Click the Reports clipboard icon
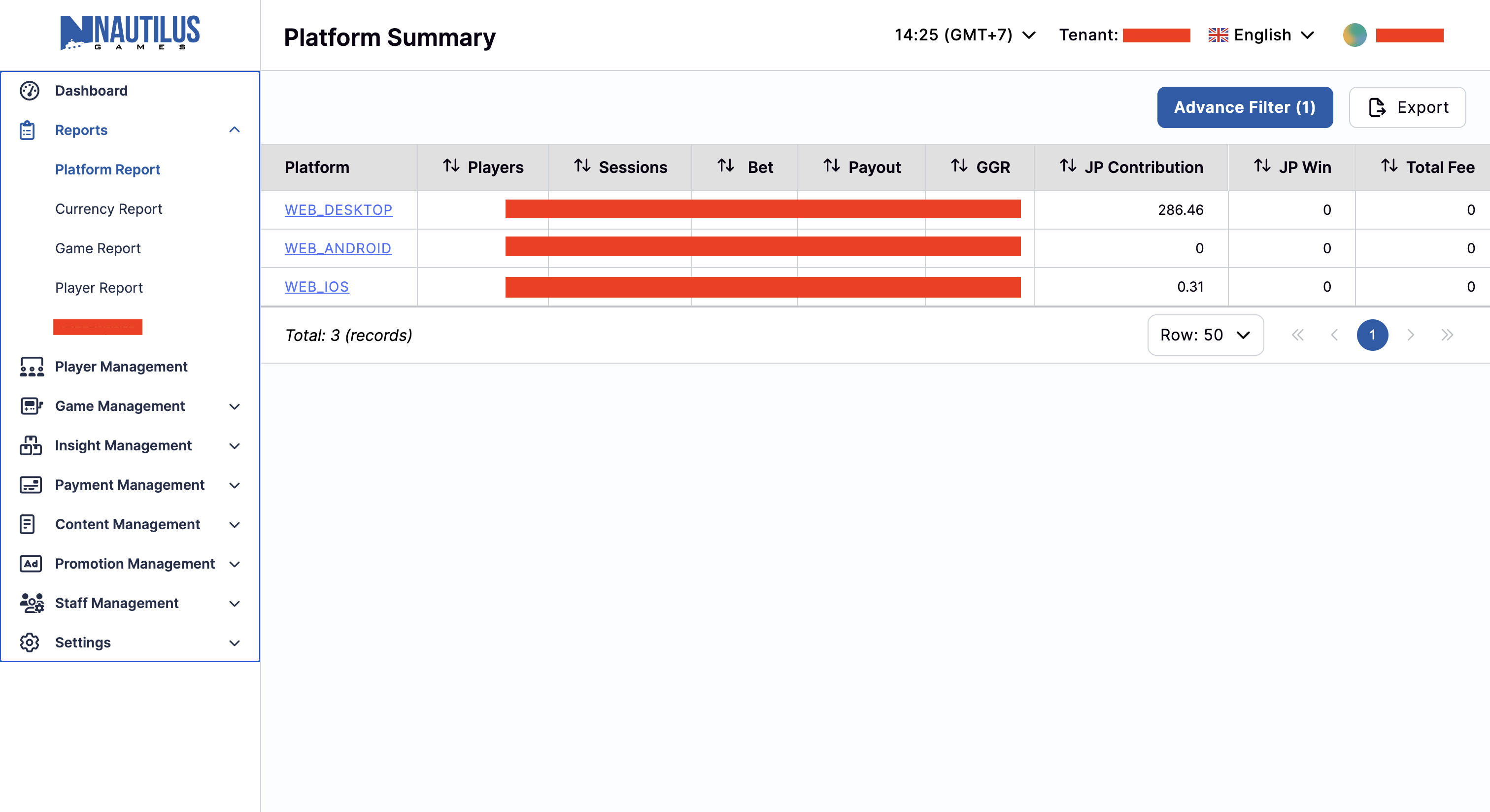Screen dimensions: 1490x812 [28, 130]
